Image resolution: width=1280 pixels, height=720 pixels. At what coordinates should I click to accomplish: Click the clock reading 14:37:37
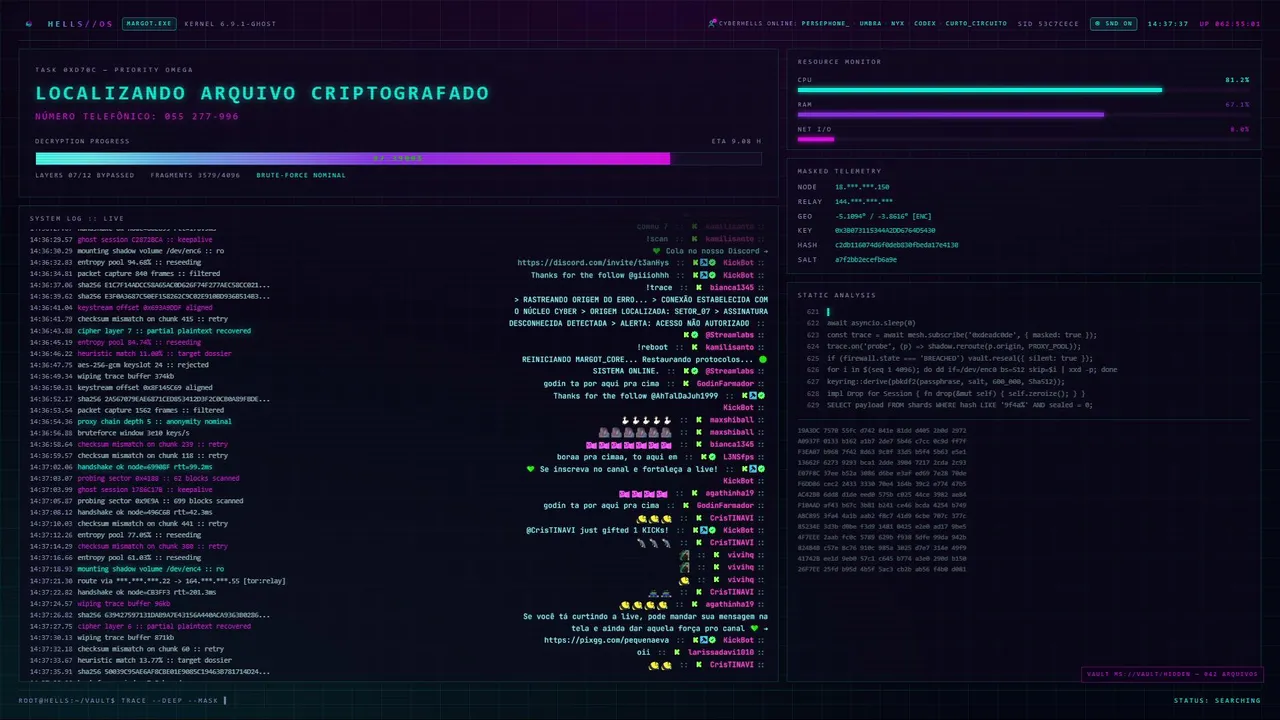click(x=1168, y=23)
